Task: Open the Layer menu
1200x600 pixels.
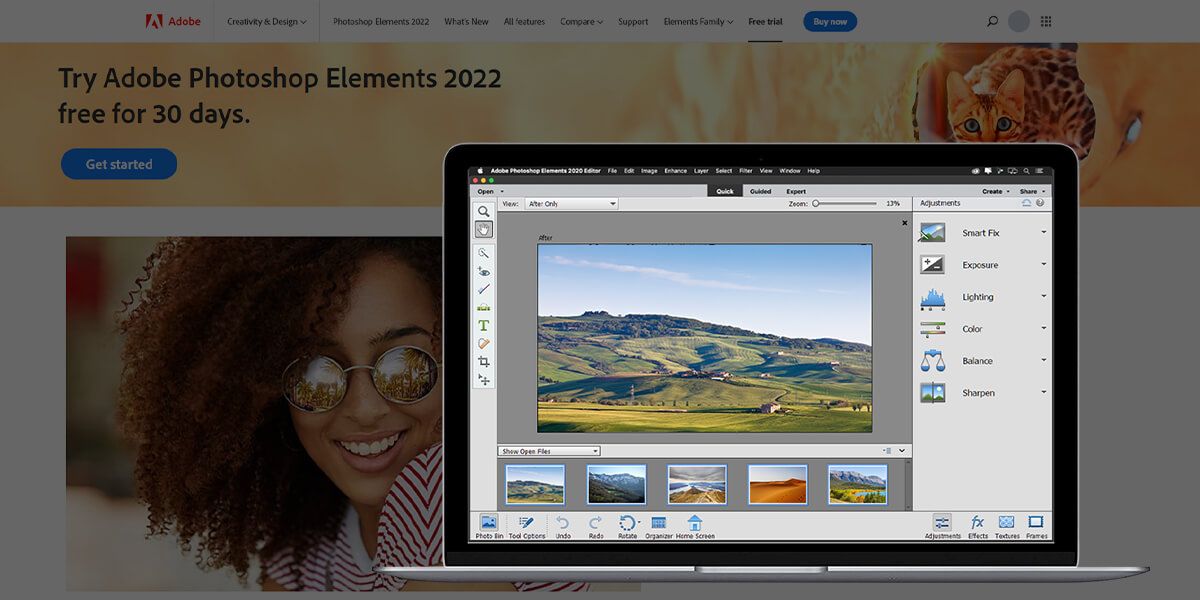Action: coord(701,171)
